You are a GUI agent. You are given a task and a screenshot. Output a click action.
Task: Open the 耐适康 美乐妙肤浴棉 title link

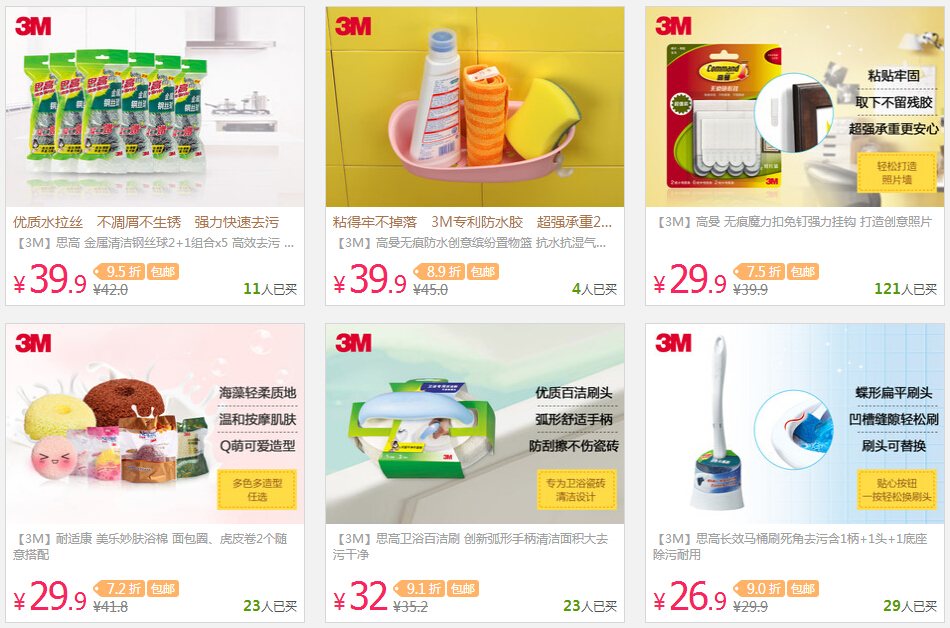tap(150, 546)
